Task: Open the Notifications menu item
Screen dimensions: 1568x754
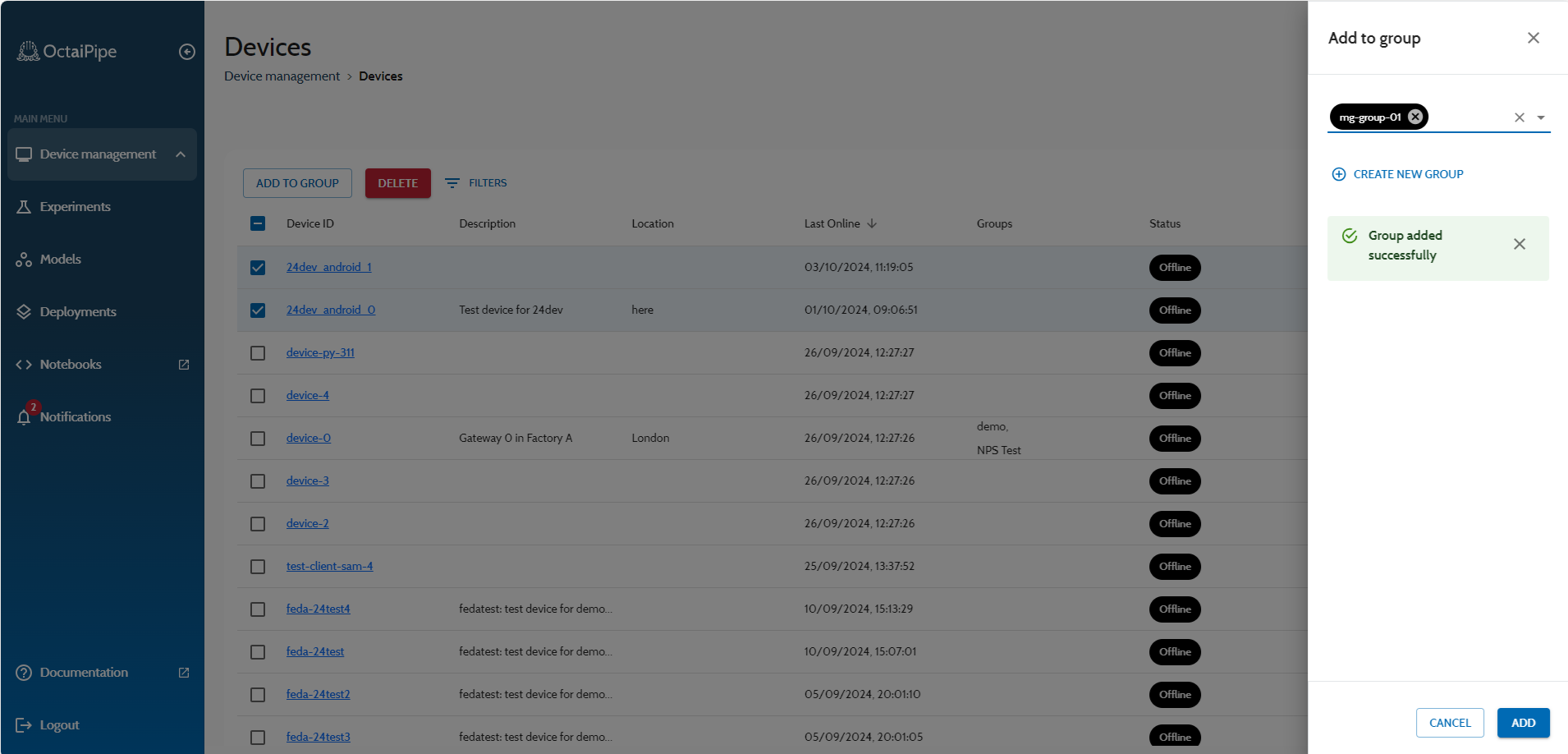Action: point(102,417)
